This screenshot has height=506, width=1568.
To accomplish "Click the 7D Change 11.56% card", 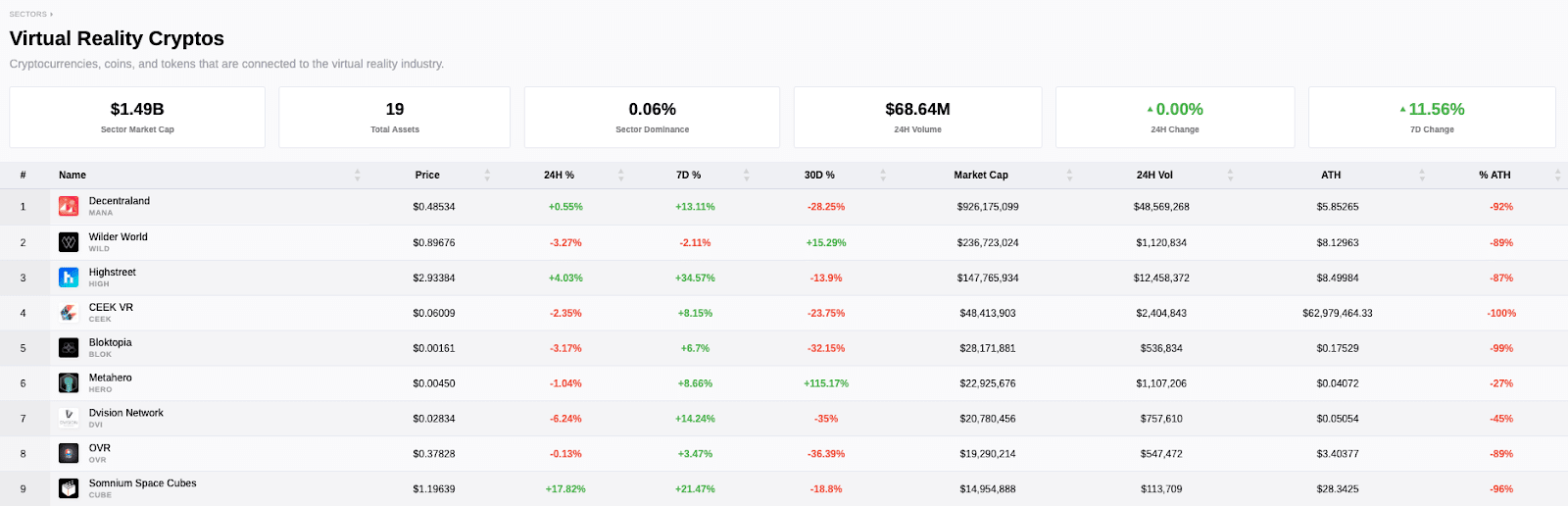I will pos(1432,118).
